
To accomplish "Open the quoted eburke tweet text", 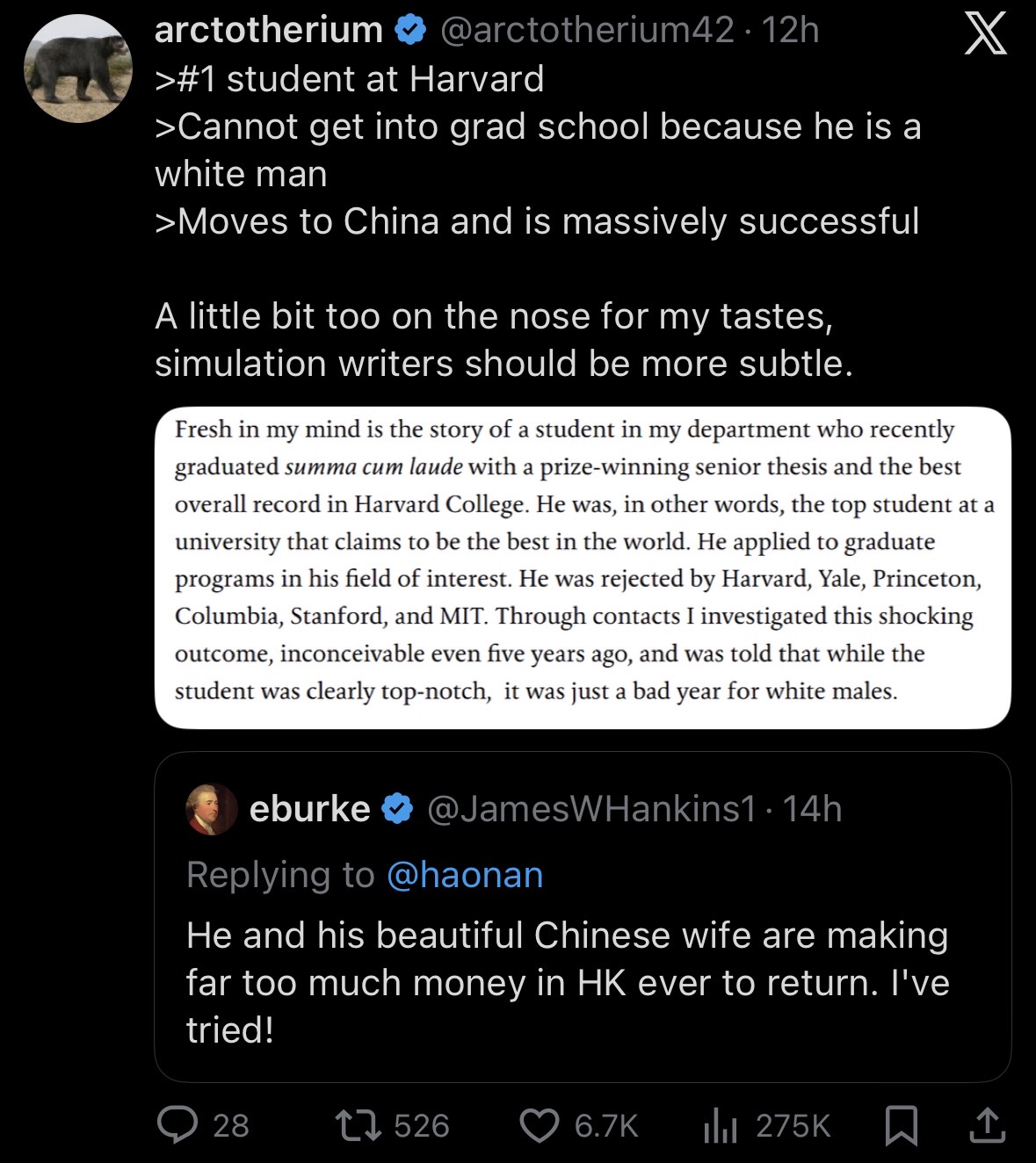I will click(x=567, y=982).
